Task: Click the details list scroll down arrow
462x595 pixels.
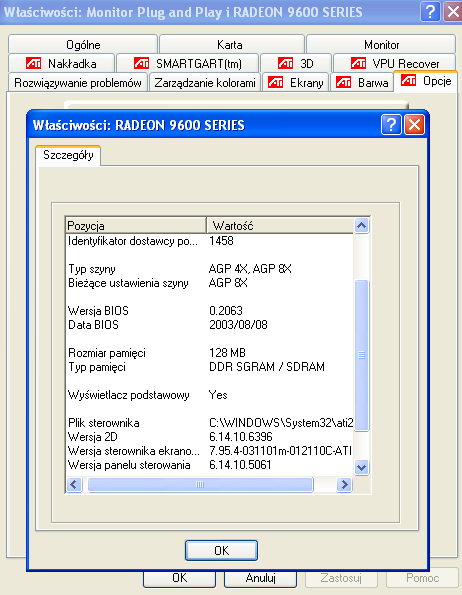Action: 361,467
